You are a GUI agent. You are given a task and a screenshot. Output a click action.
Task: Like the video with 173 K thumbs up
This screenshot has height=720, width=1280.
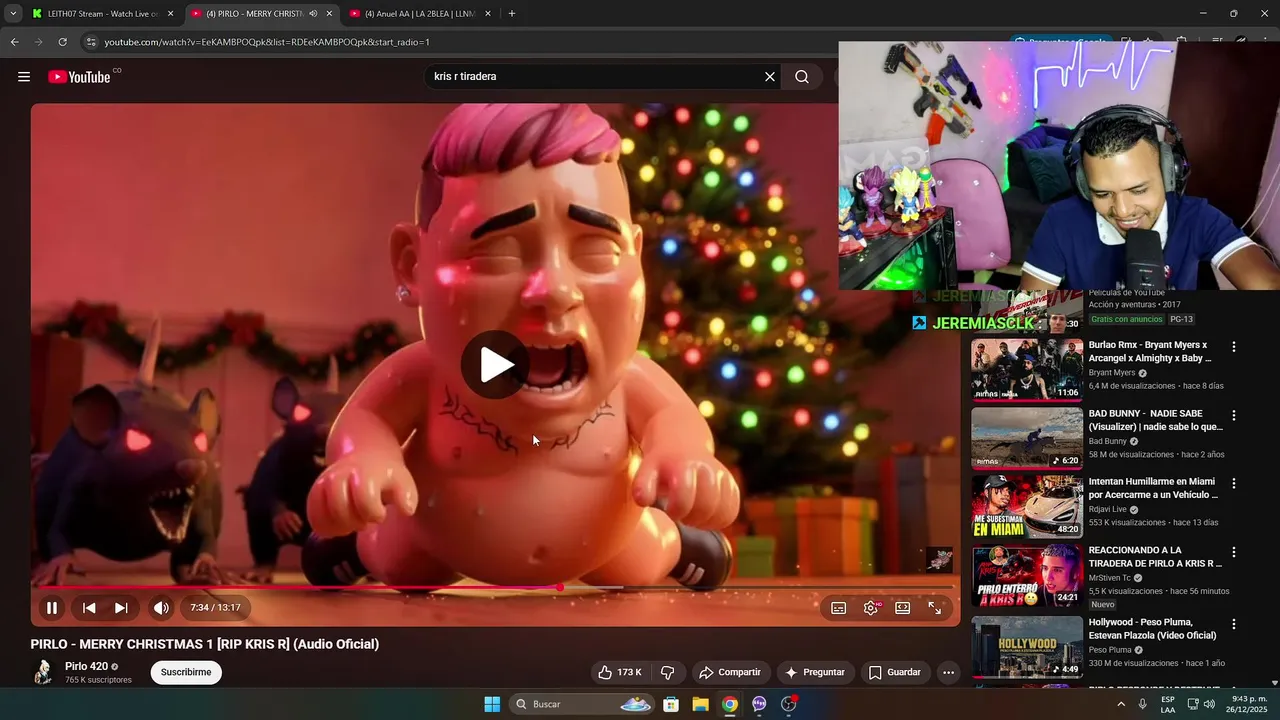click(x=620, y=672)
